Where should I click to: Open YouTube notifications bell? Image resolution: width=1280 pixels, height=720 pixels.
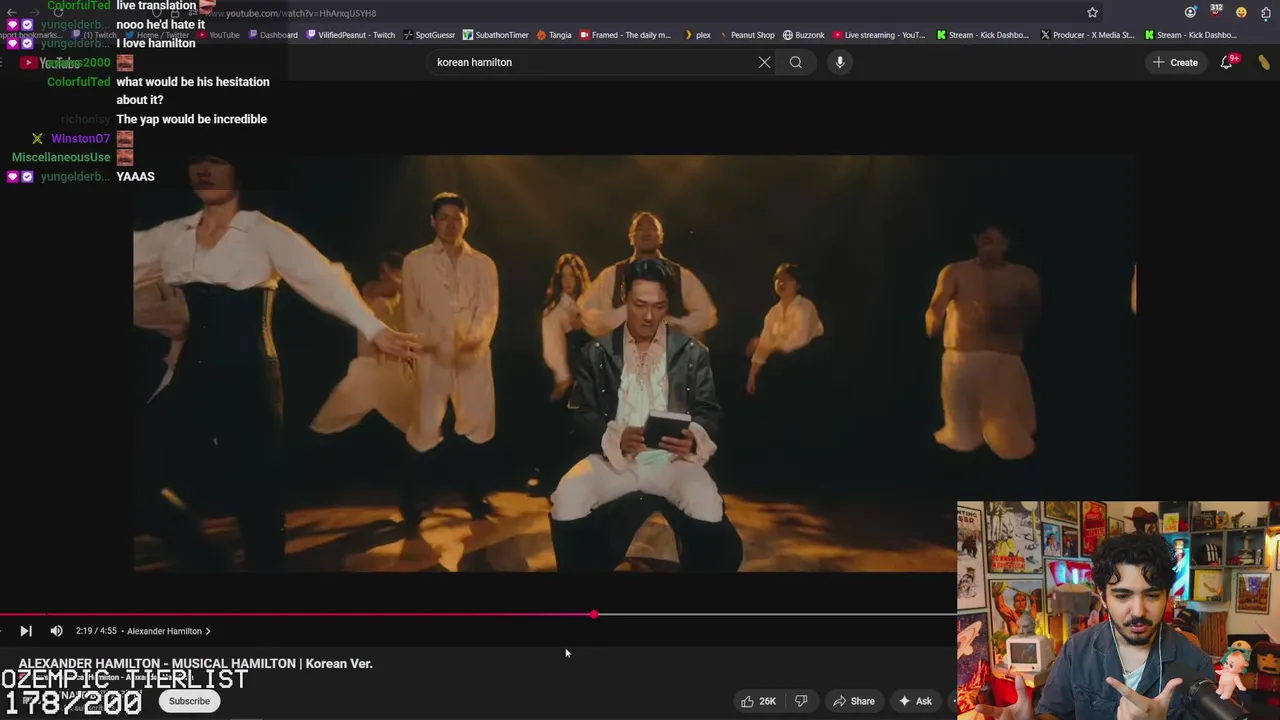click(x=1227, y=62)
